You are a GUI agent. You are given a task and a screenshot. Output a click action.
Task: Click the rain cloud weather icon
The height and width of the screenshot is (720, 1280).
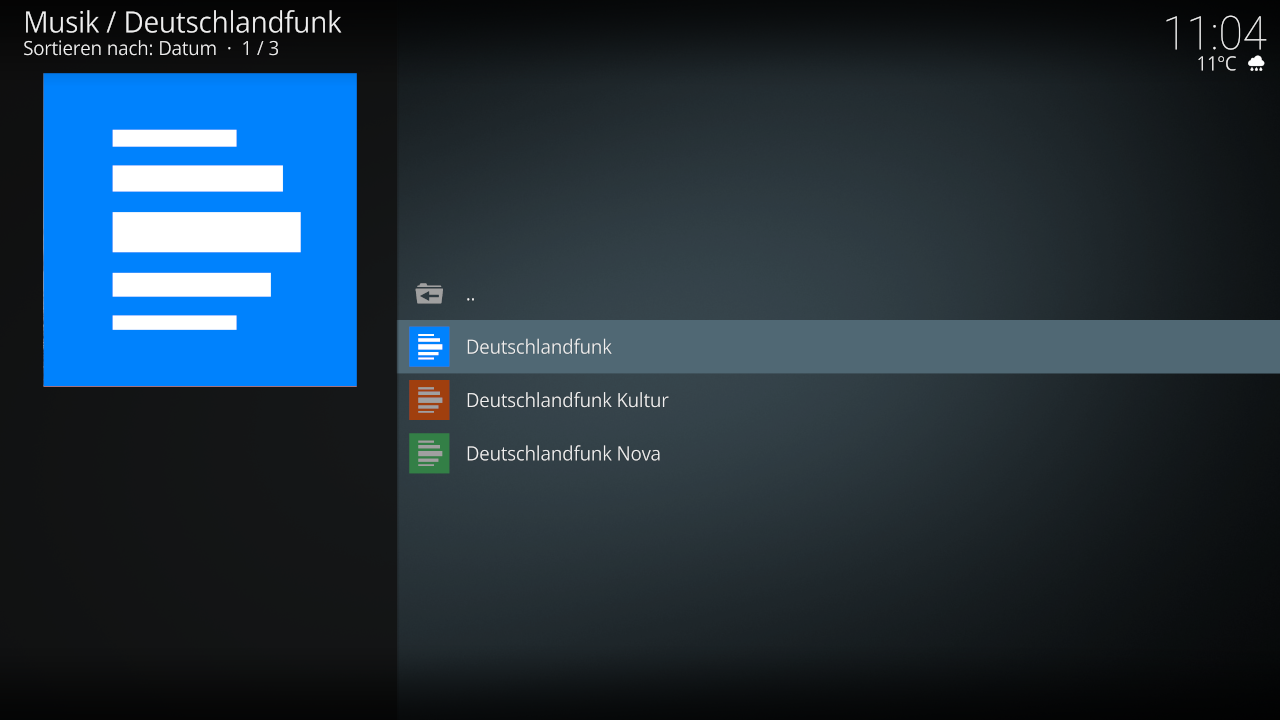point(1256,64)
